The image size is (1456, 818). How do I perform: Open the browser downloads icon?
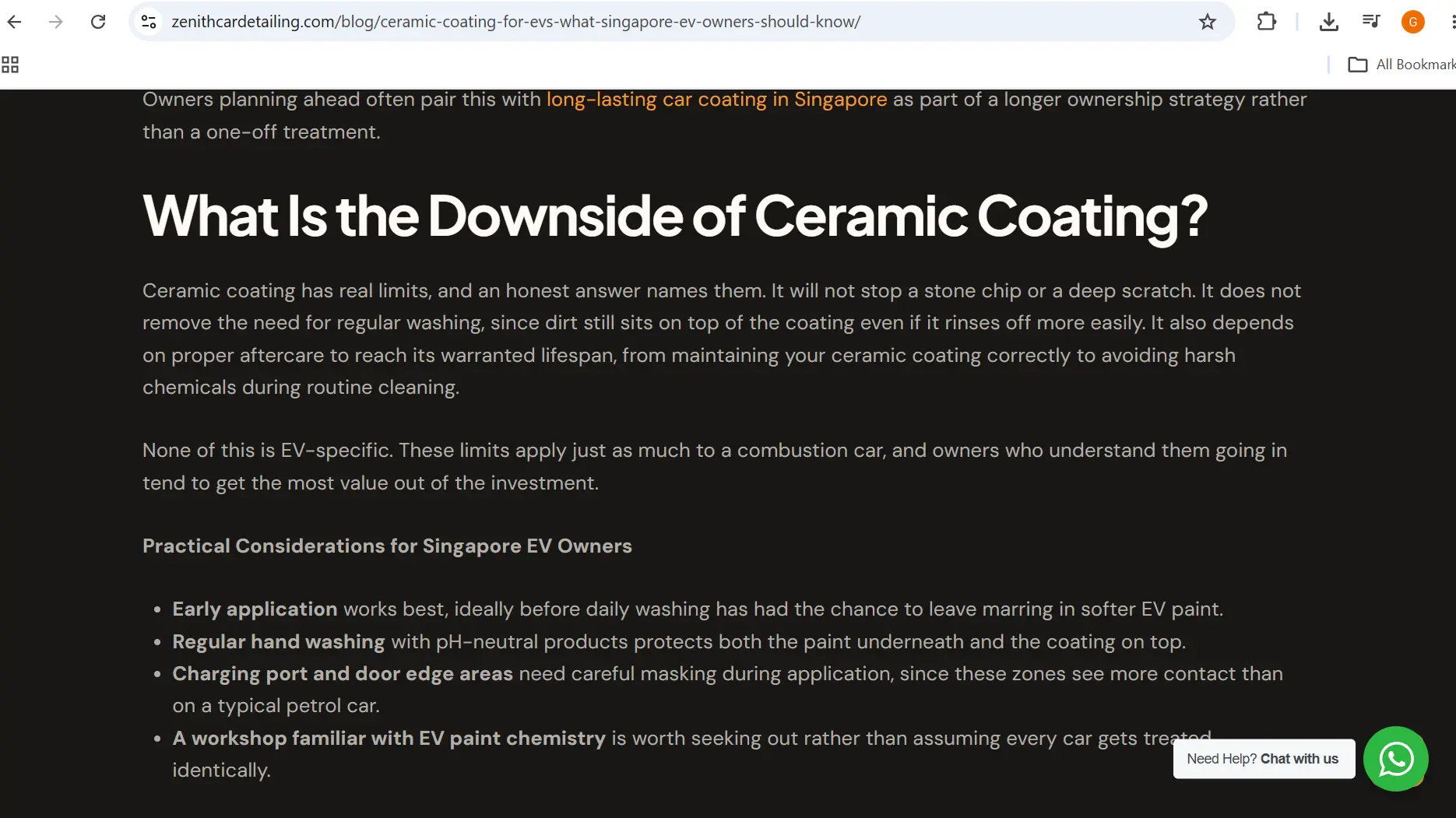pyautogui.click(x=1329, y=22)
